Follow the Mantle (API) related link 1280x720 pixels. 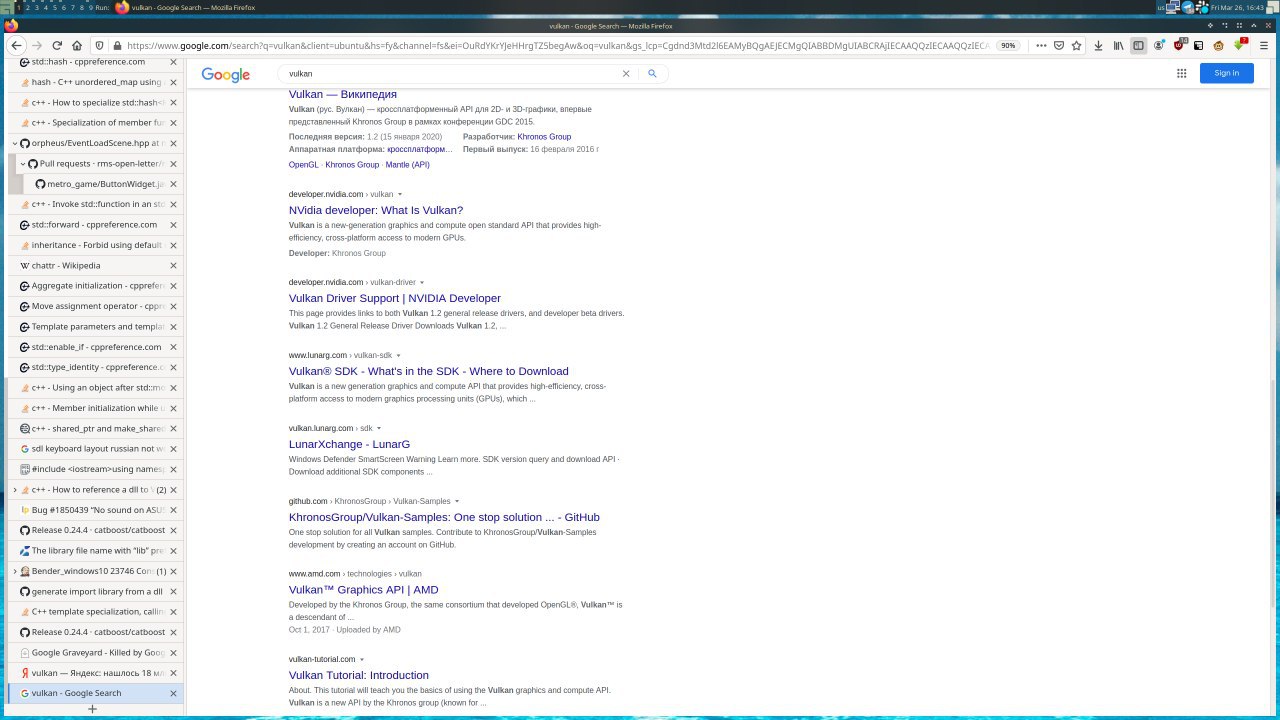(x=407, y=165)
